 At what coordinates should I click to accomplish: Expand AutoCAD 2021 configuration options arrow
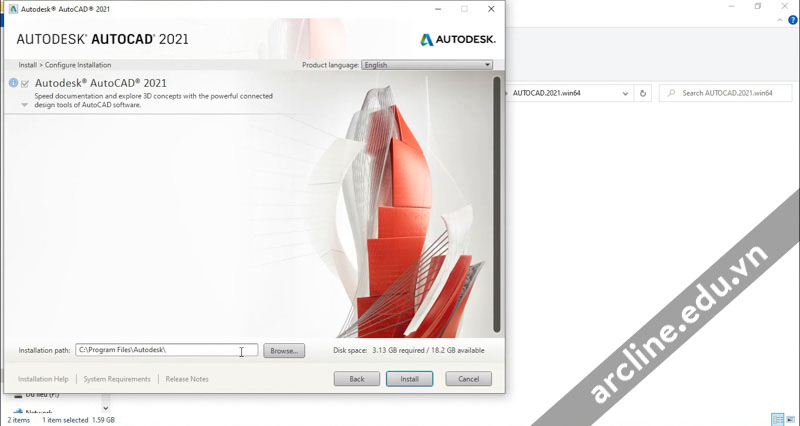[25, 103]
